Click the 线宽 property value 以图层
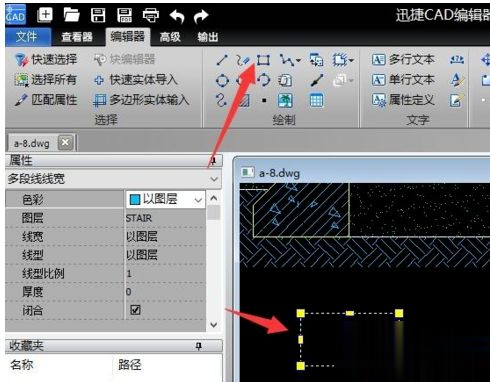This screenshot has width=490, height=382. (x=142, y=236)
